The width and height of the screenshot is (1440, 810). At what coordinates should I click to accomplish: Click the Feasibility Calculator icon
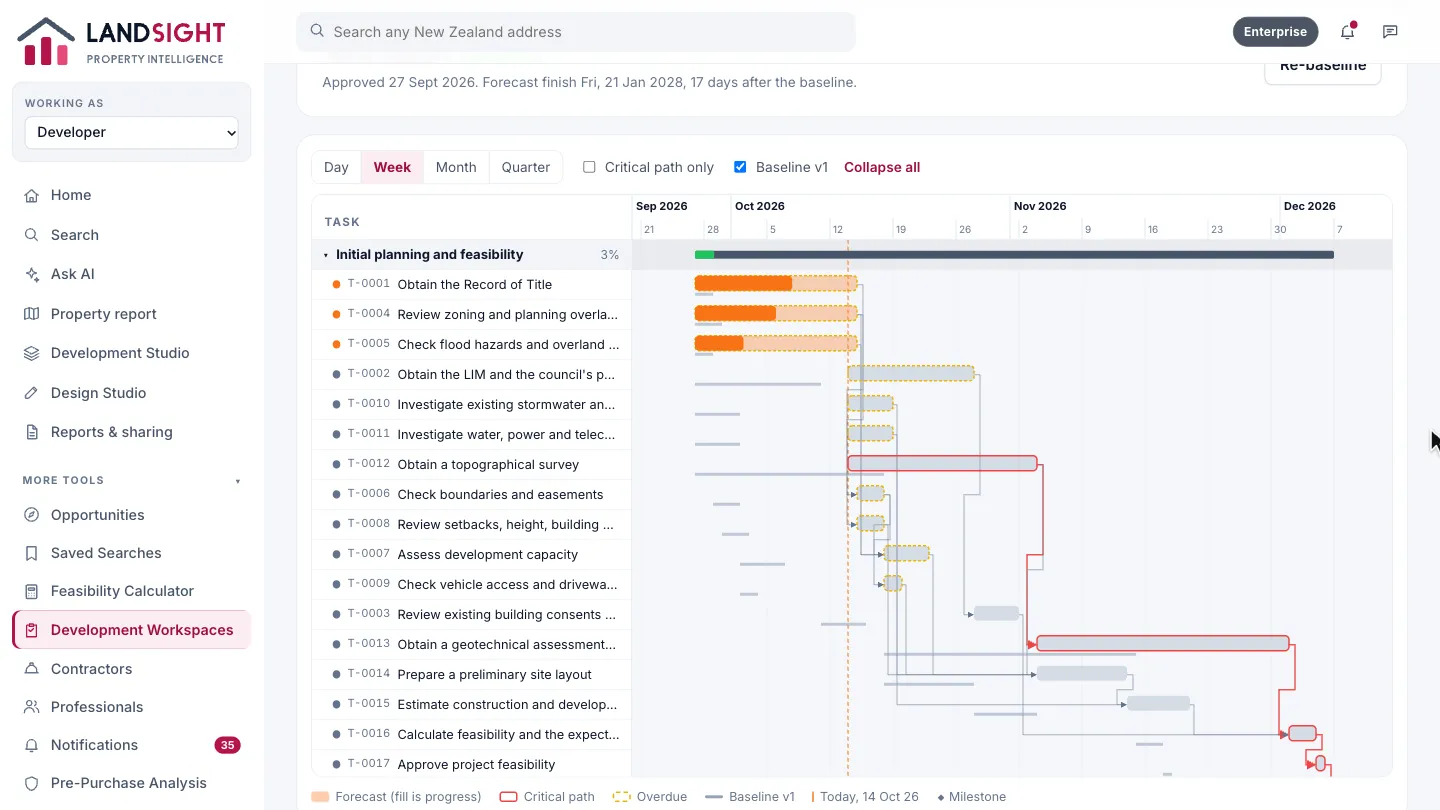click(32, 591)
